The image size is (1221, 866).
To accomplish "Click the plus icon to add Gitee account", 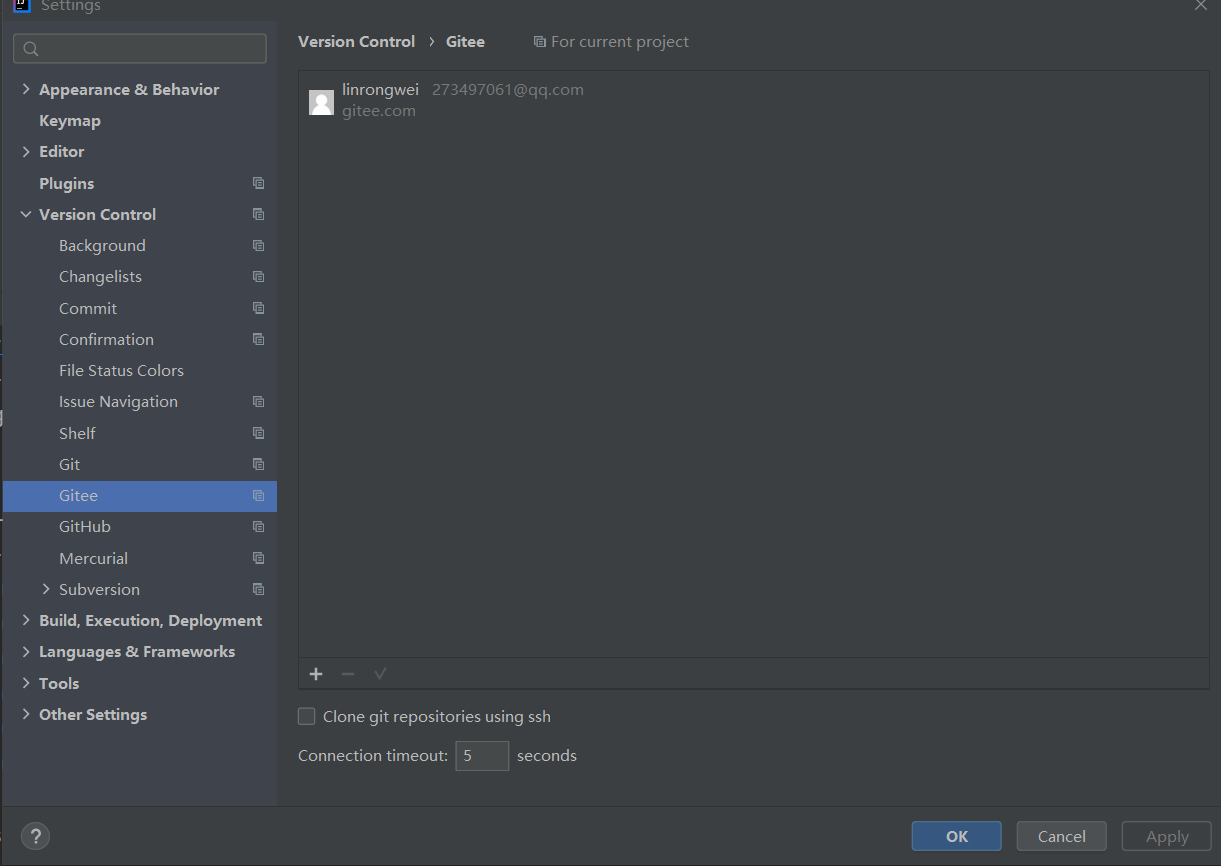I will click(316, 674).
